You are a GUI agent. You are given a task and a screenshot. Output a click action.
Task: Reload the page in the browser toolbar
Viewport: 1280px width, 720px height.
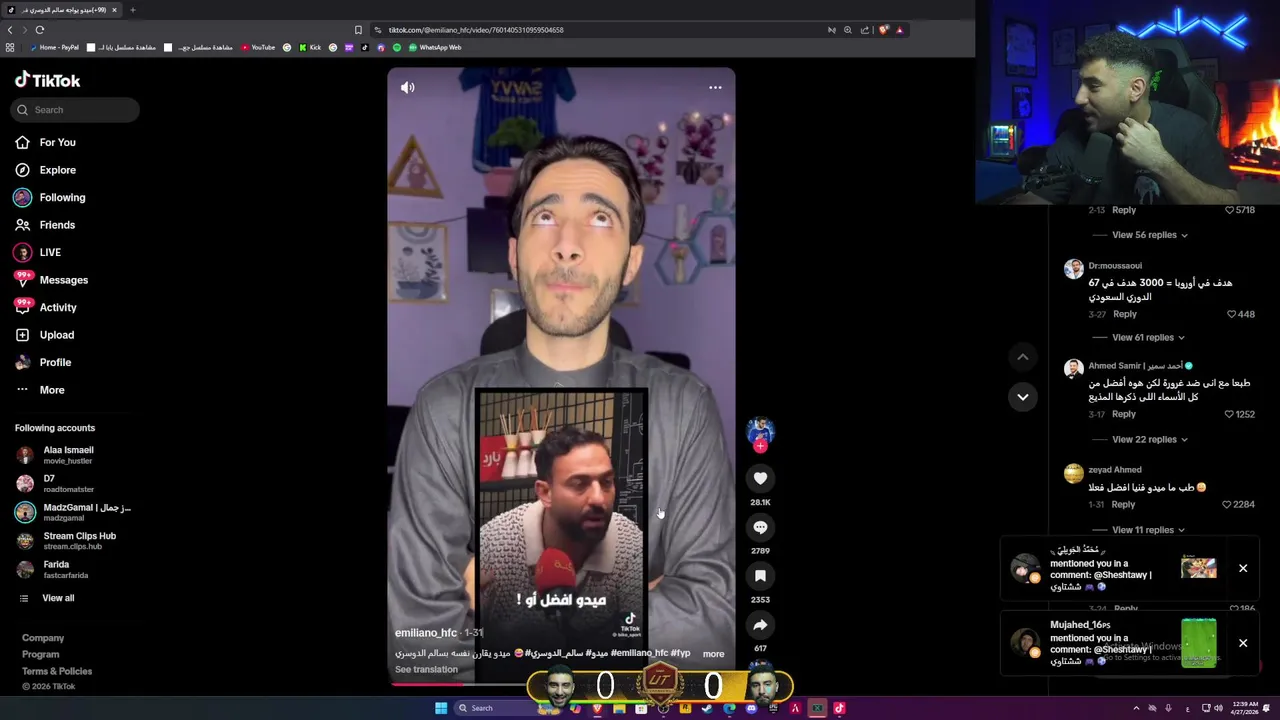(40, 30)
